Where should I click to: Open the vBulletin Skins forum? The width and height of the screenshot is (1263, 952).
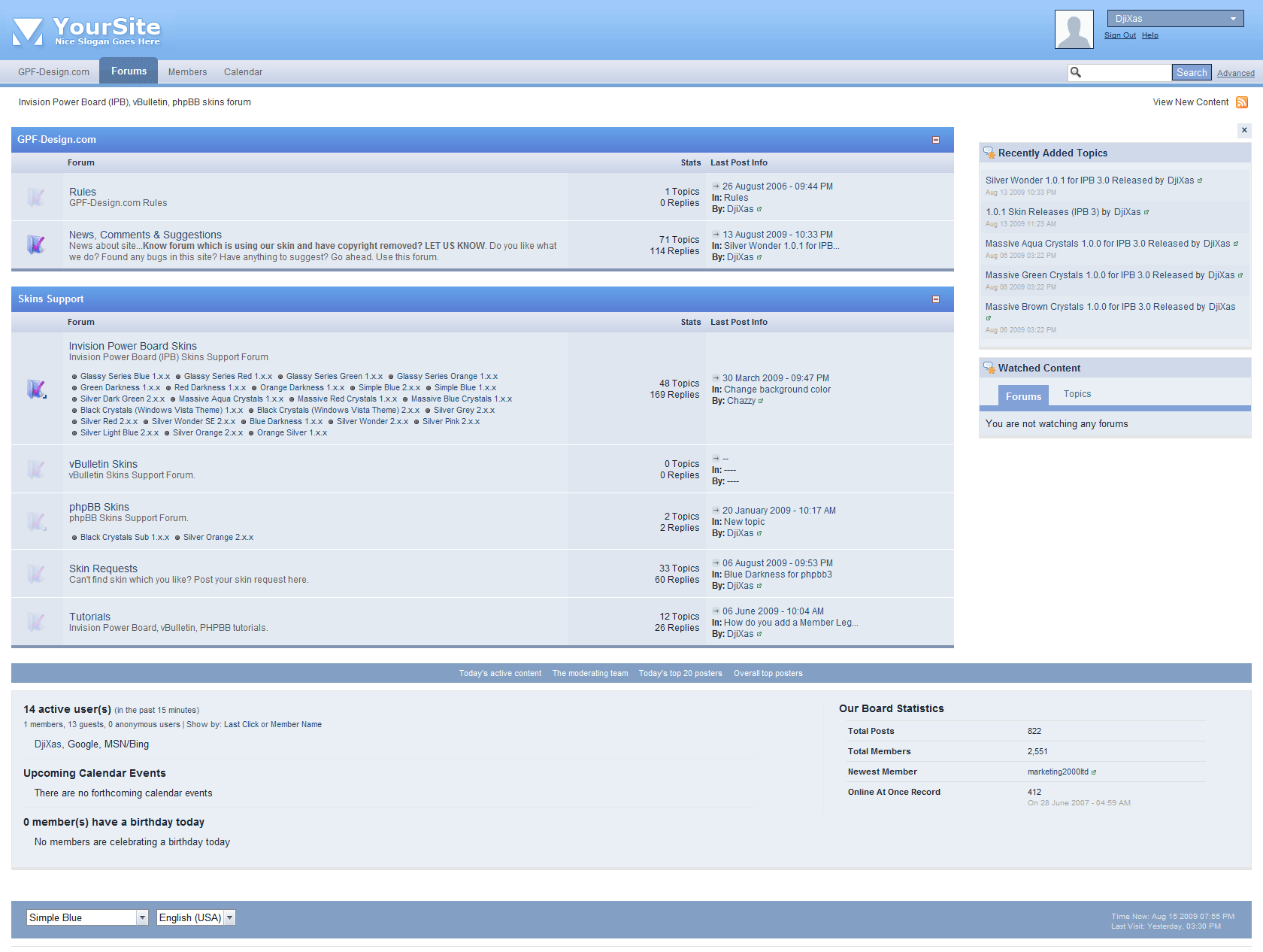pos(103,464)
